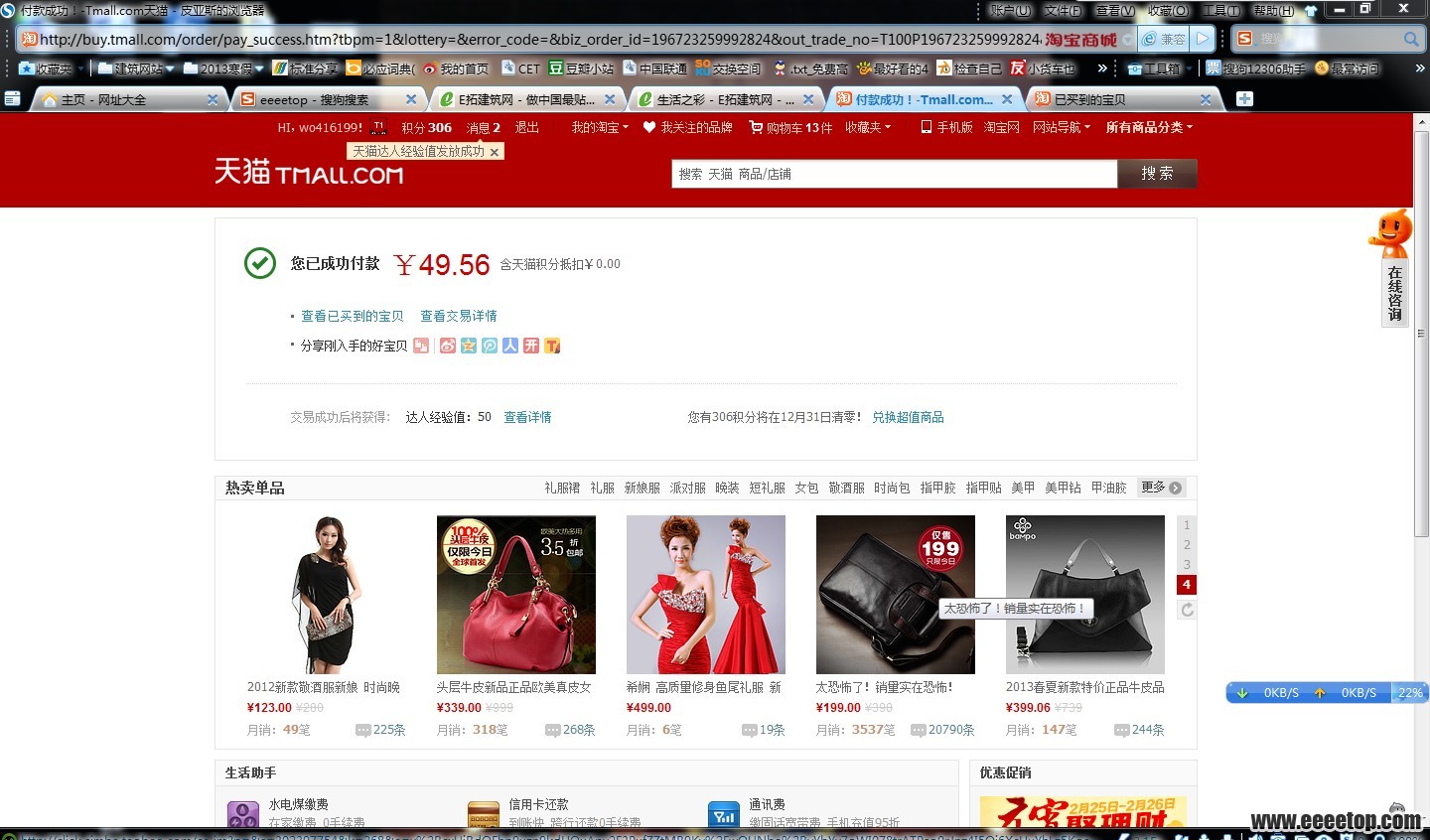Close the 付款成功 Tmall tab

(x=1007, y=99)
